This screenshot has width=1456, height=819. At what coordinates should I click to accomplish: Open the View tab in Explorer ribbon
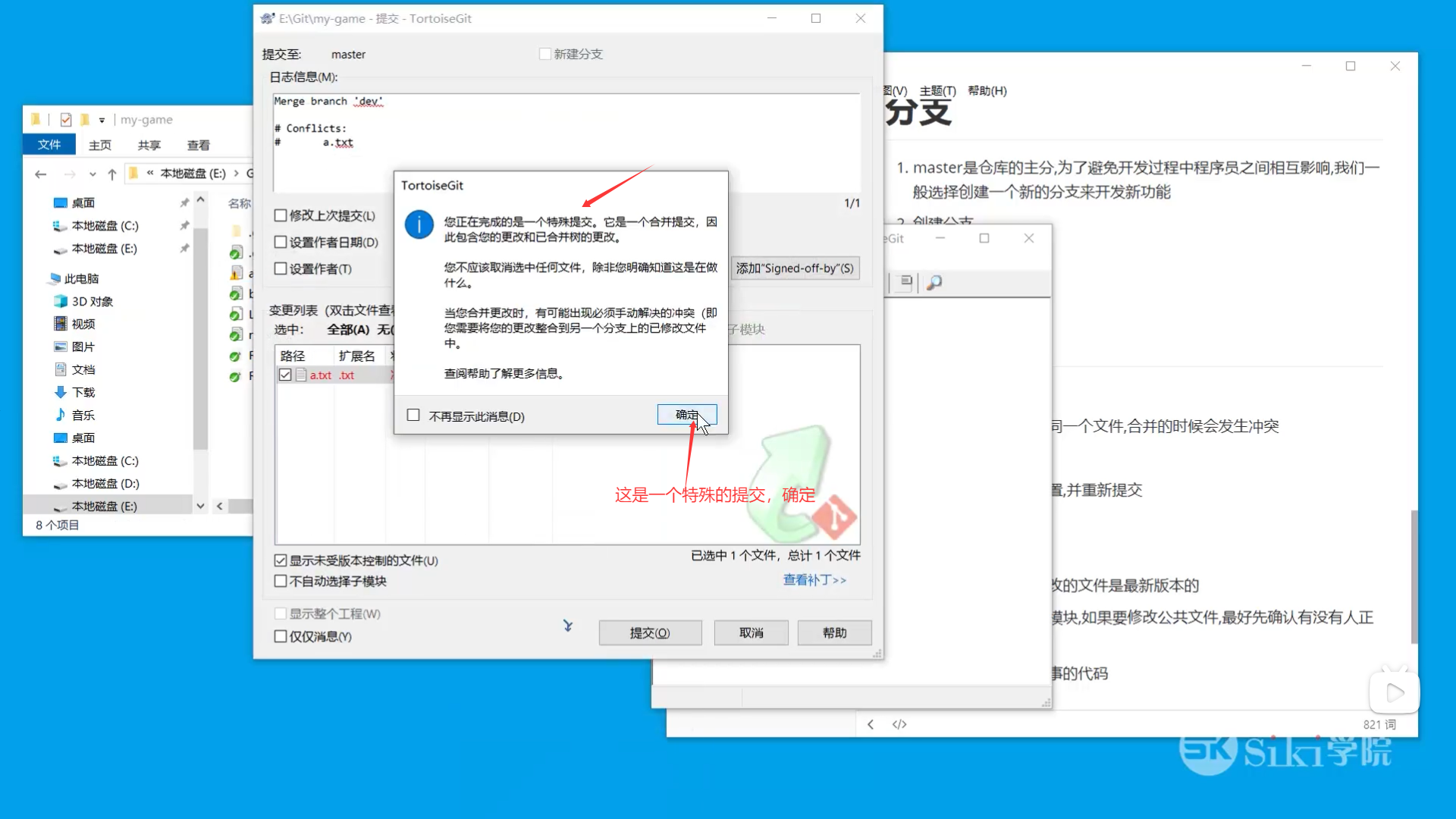click(x=198, y=145)
